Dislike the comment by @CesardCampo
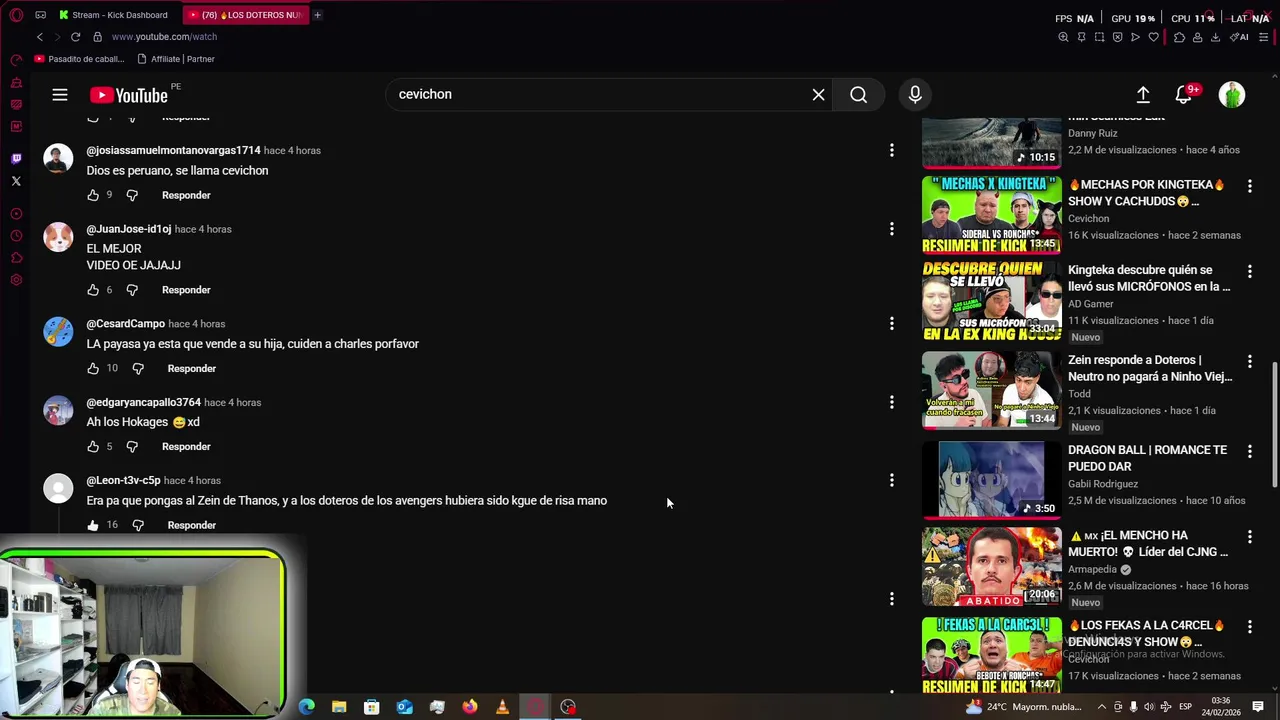1280x720 pixels. (138, 369)
